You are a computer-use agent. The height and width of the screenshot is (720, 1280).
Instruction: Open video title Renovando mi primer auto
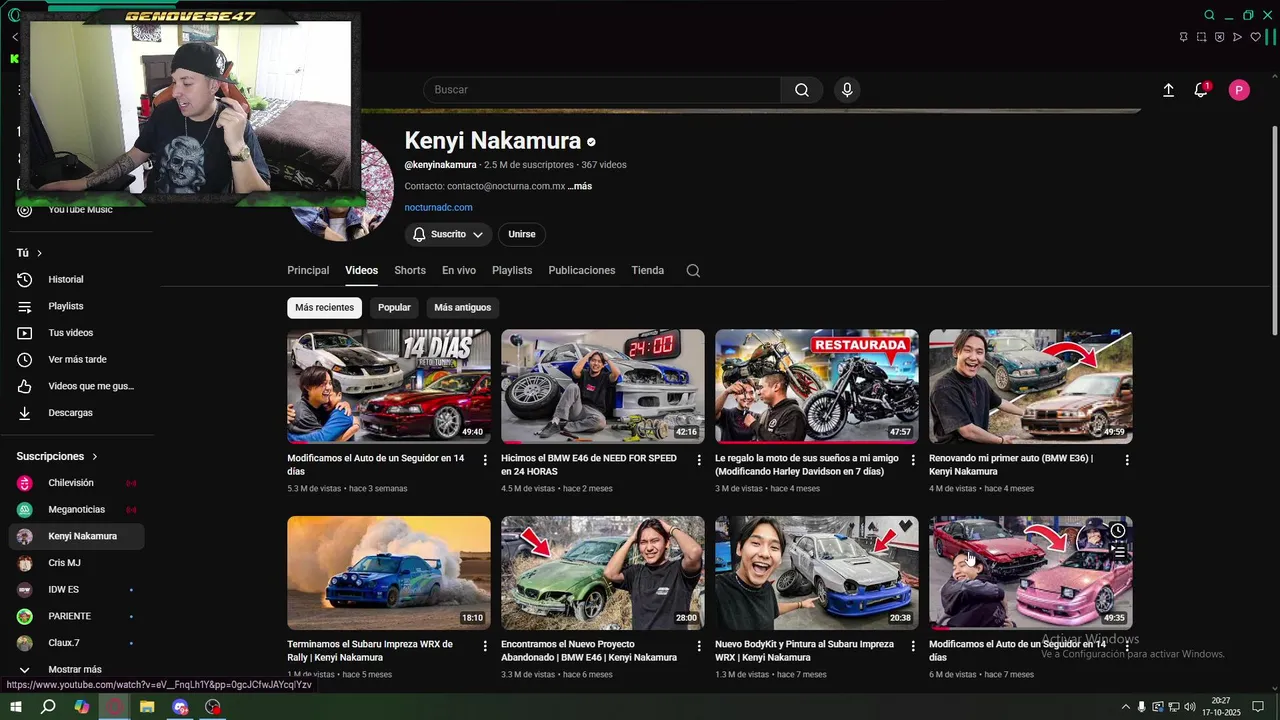1011,465
